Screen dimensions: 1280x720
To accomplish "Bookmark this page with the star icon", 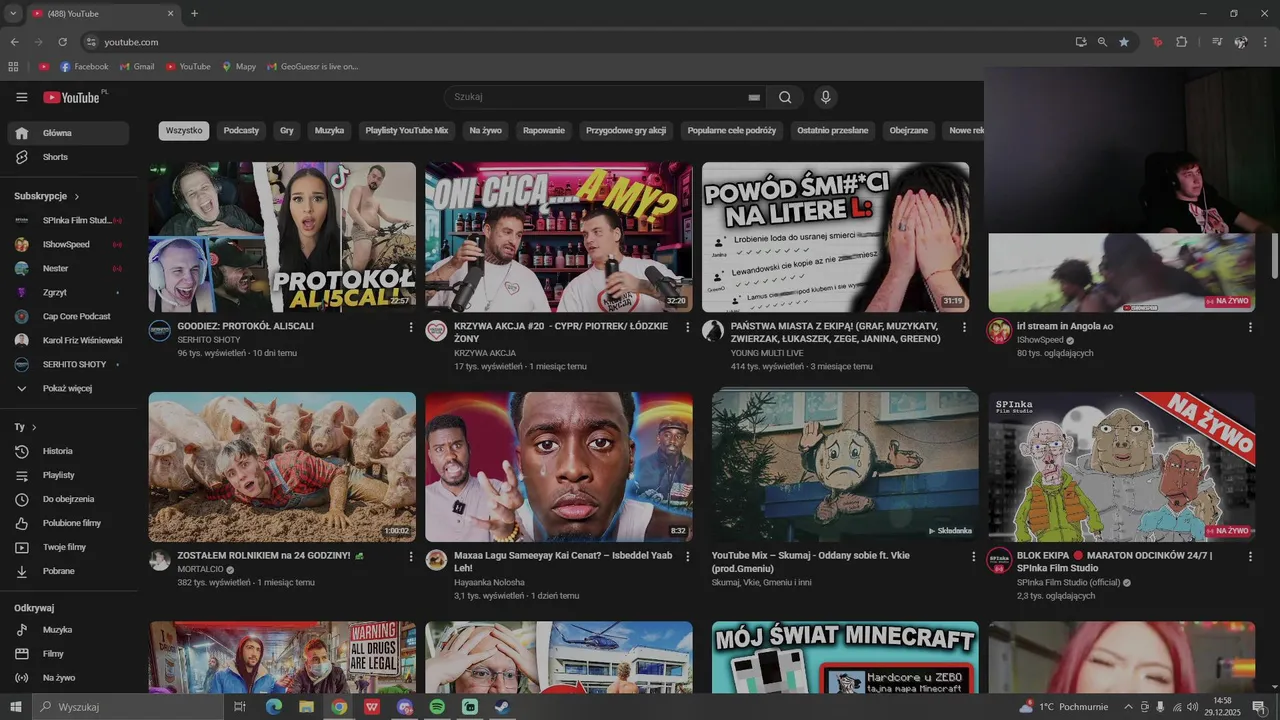I will 1124,42.
